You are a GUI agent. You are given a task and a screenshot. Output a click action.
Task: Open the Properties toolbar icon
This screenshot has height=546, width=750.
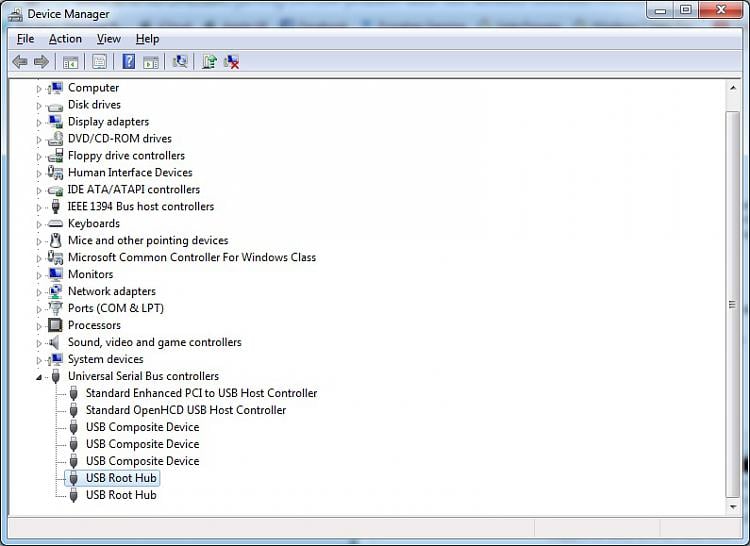click(99, 62)
